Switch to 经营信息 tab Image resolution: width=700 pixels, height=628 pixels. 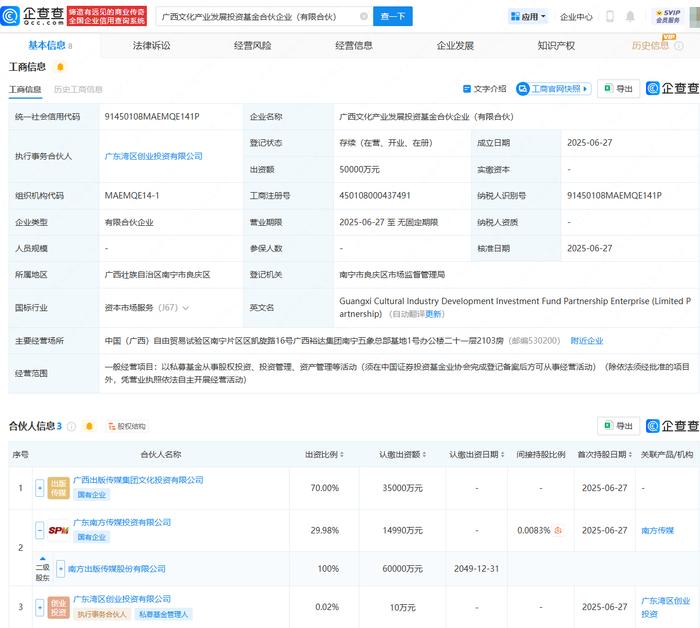pyautogui.click(x=354, y=46)
